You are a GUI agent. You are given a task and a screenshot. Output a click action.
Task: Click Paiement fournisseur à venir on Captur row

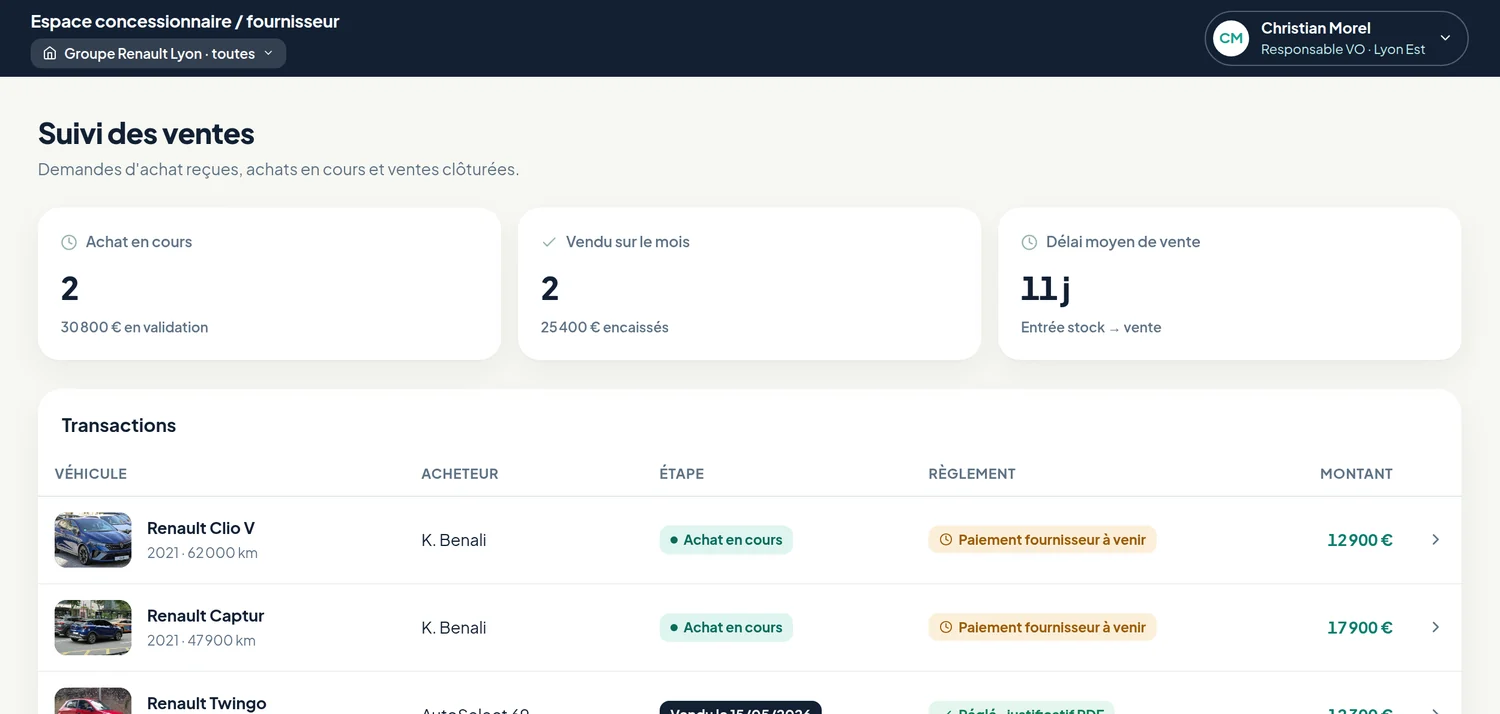point(1042,628)
